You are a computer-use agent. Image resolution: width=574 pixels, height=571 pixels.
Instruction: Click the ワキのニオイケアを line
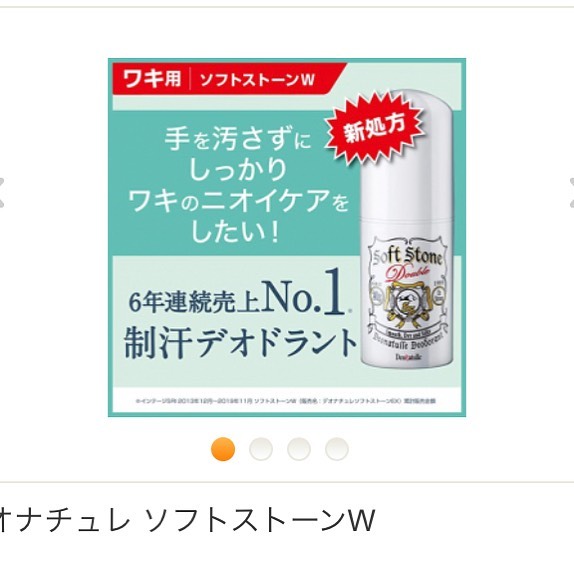click(x=239, y=201)
